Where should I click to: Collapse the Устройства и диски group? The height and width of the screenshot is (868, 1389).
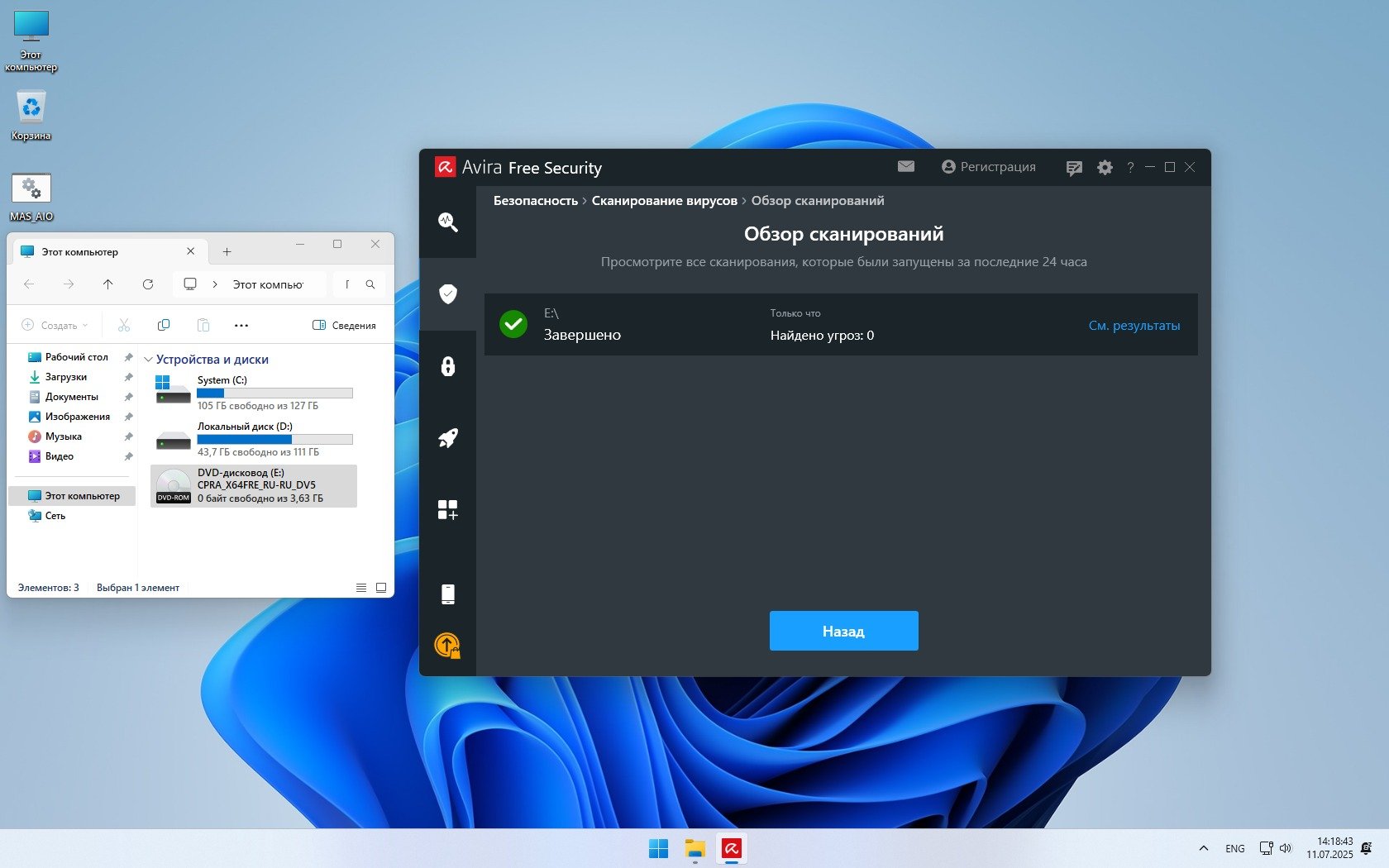coord(148,360)
